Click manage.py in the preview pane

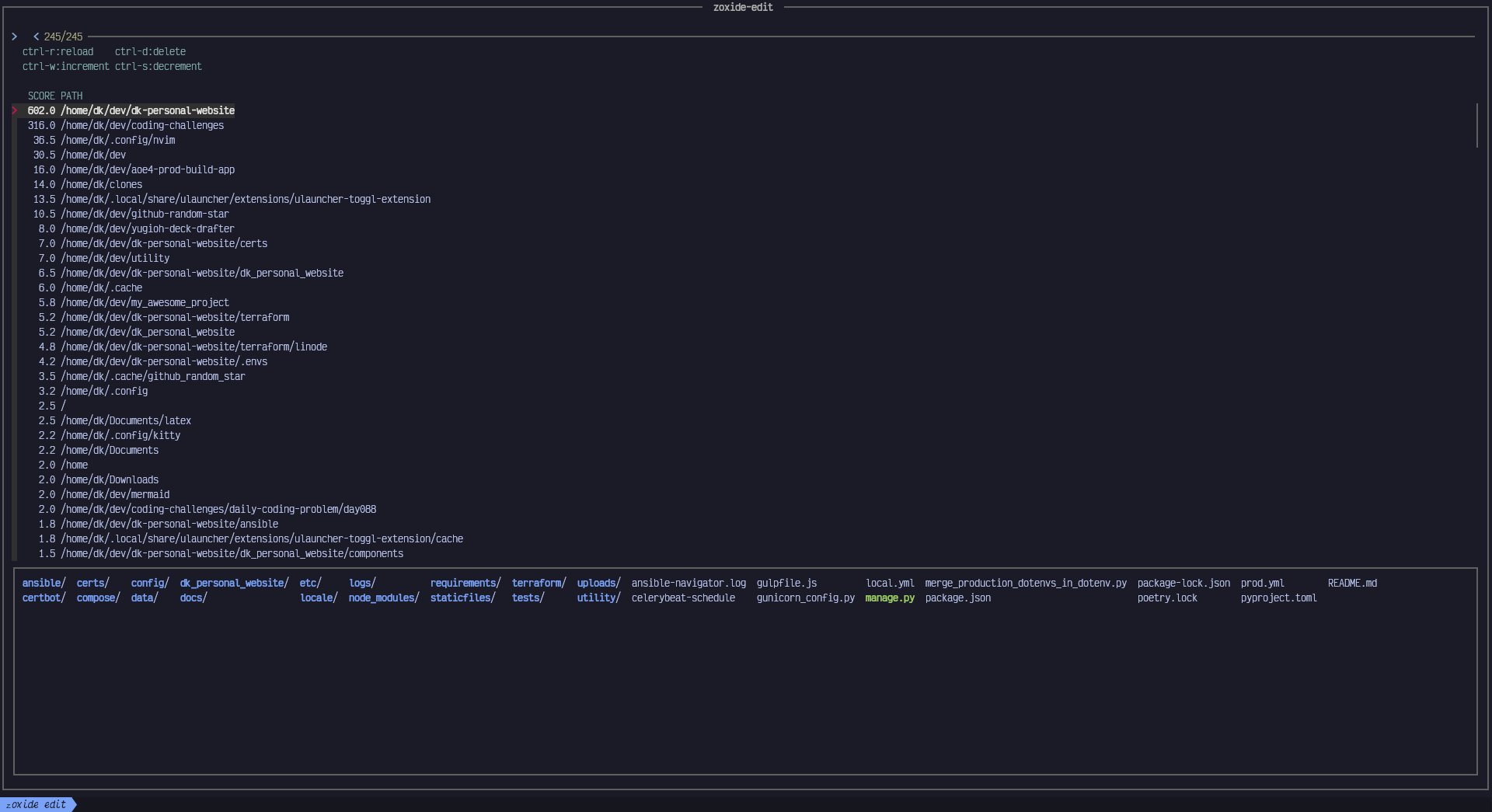[890, 598]
